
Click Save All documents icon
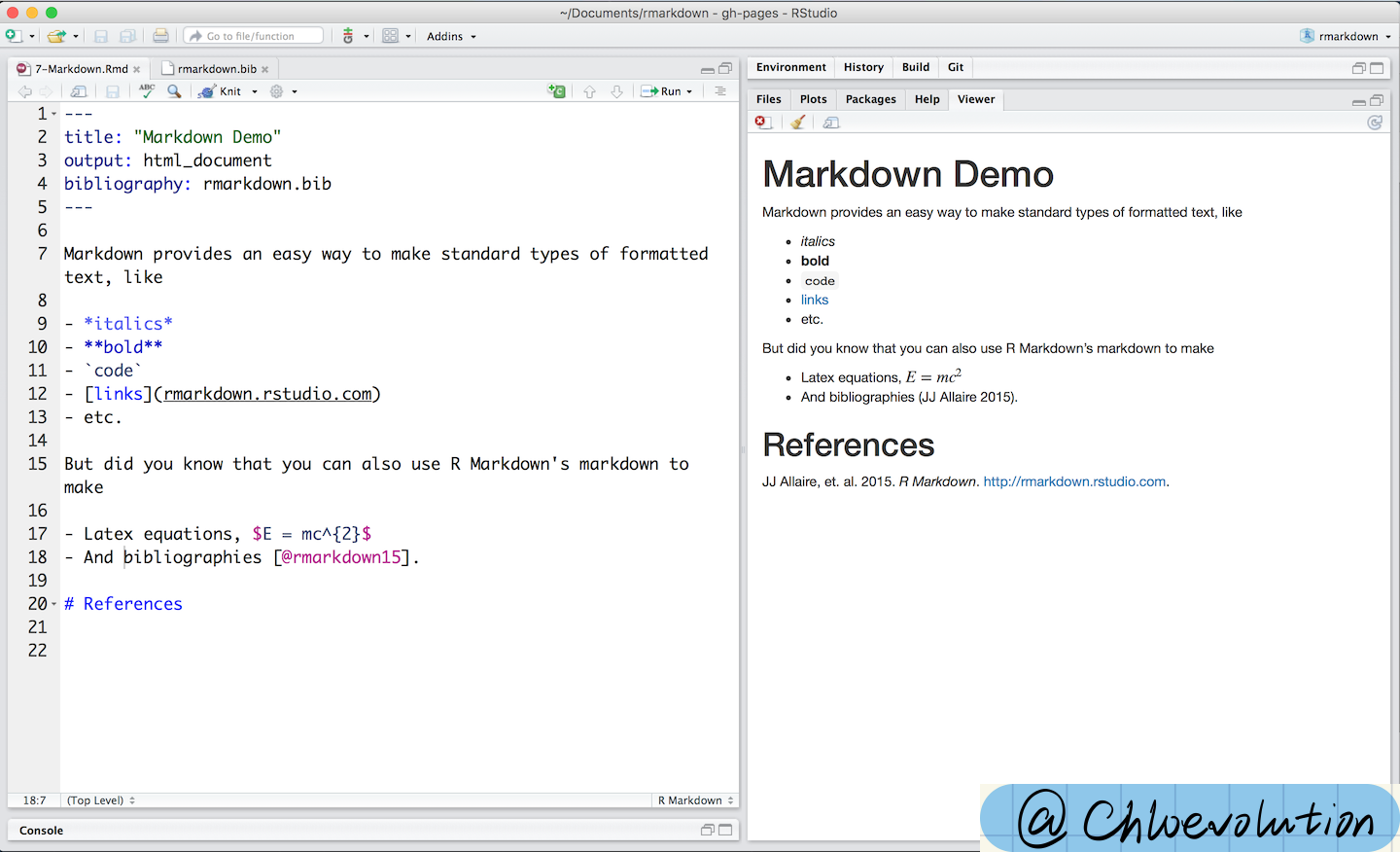click(127, 36)
